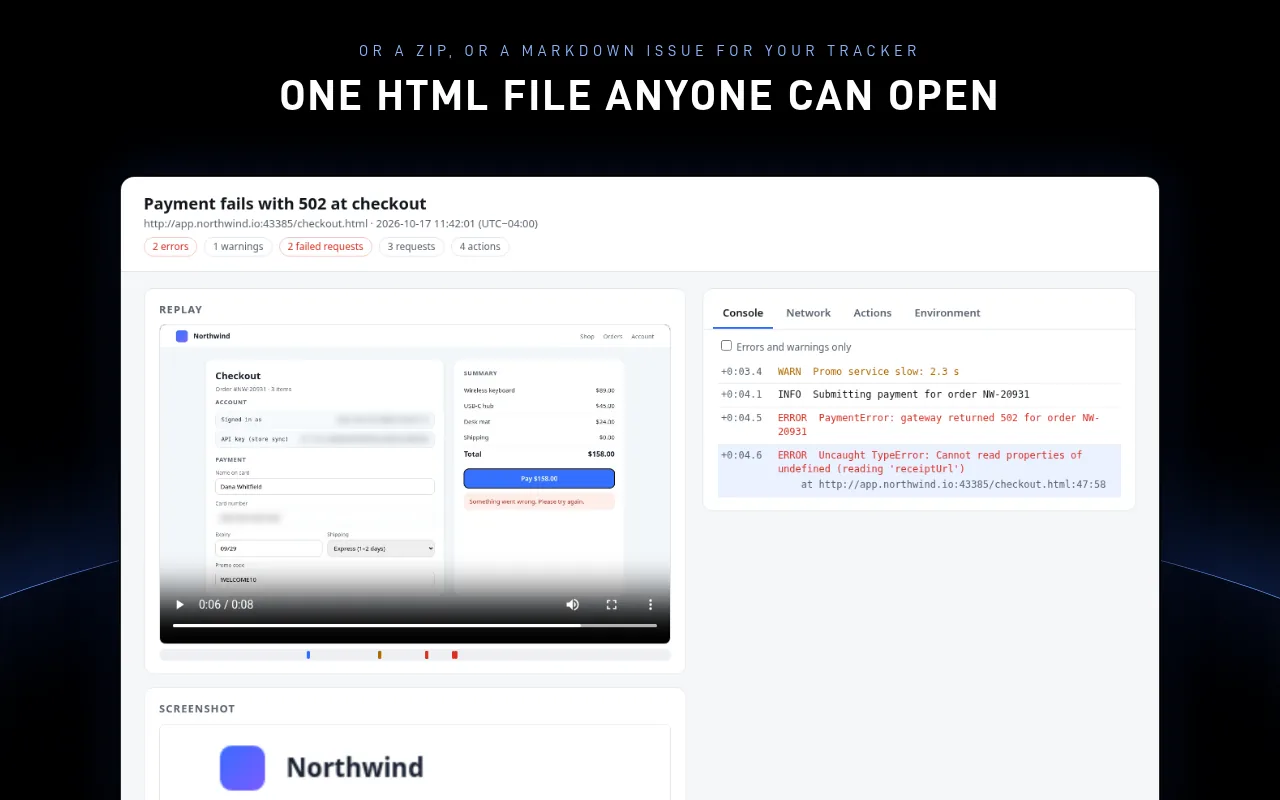1280x800 pixels.
Task: Select the WARN Promo service slow log
Action: (919, 372)
